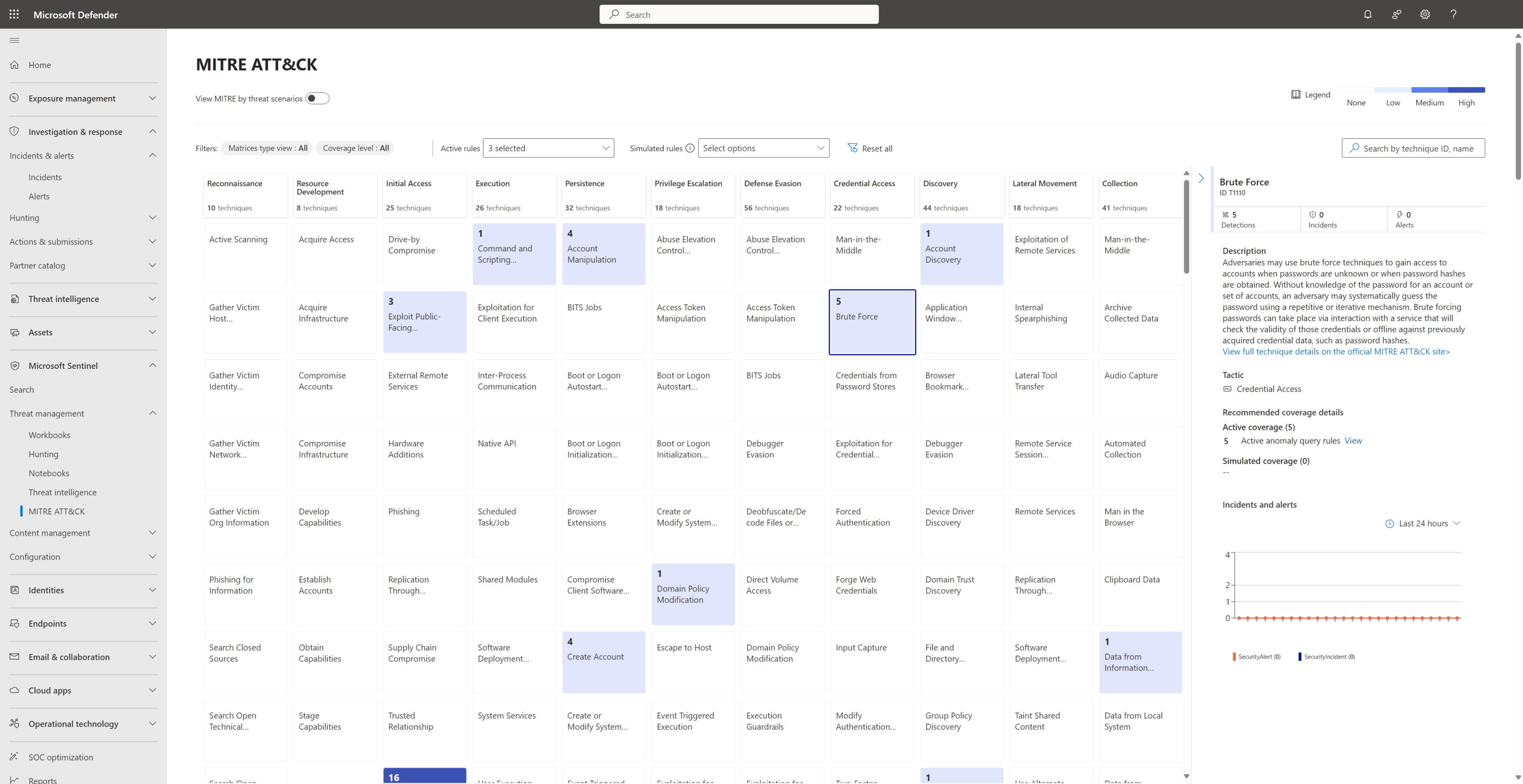Click the Identities icon
The image size is (1523, 784).
[x=15, y=590]
